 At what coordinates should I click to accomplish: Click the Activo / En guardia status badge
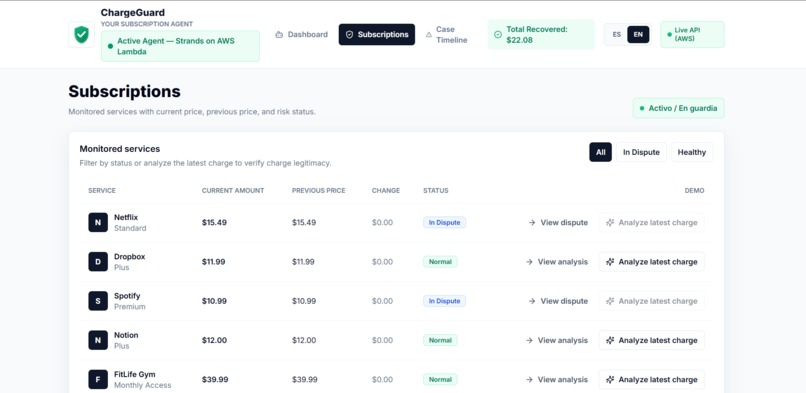click(x=679, y=108)
